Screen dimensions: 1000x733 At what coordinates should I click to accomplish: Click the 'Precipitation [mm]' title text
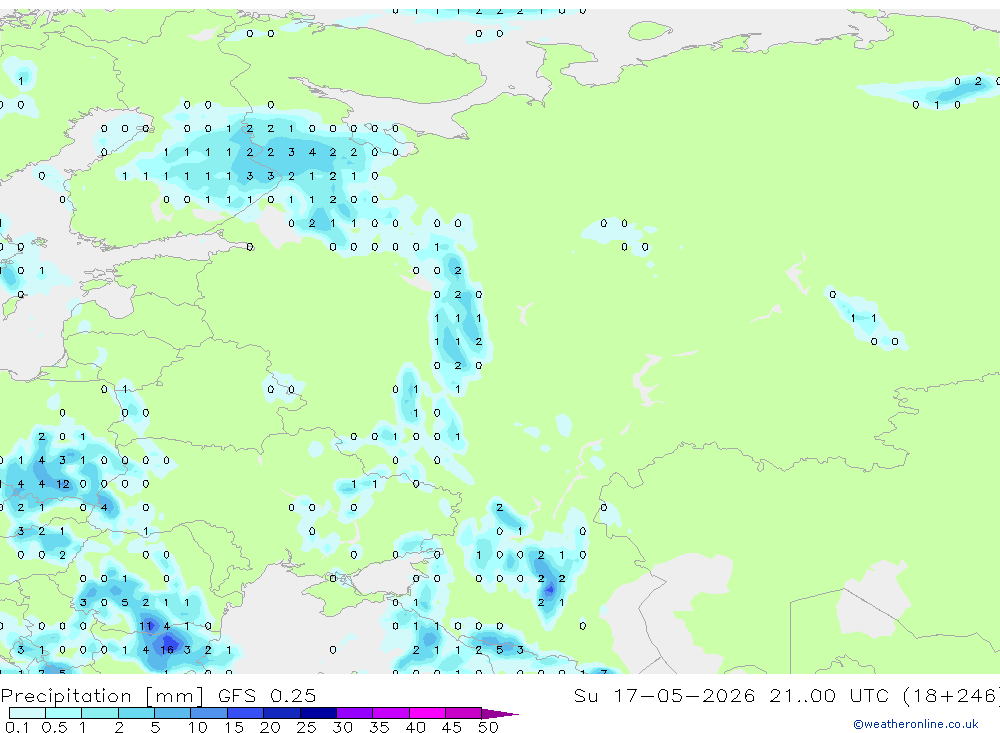coord(102,696)
